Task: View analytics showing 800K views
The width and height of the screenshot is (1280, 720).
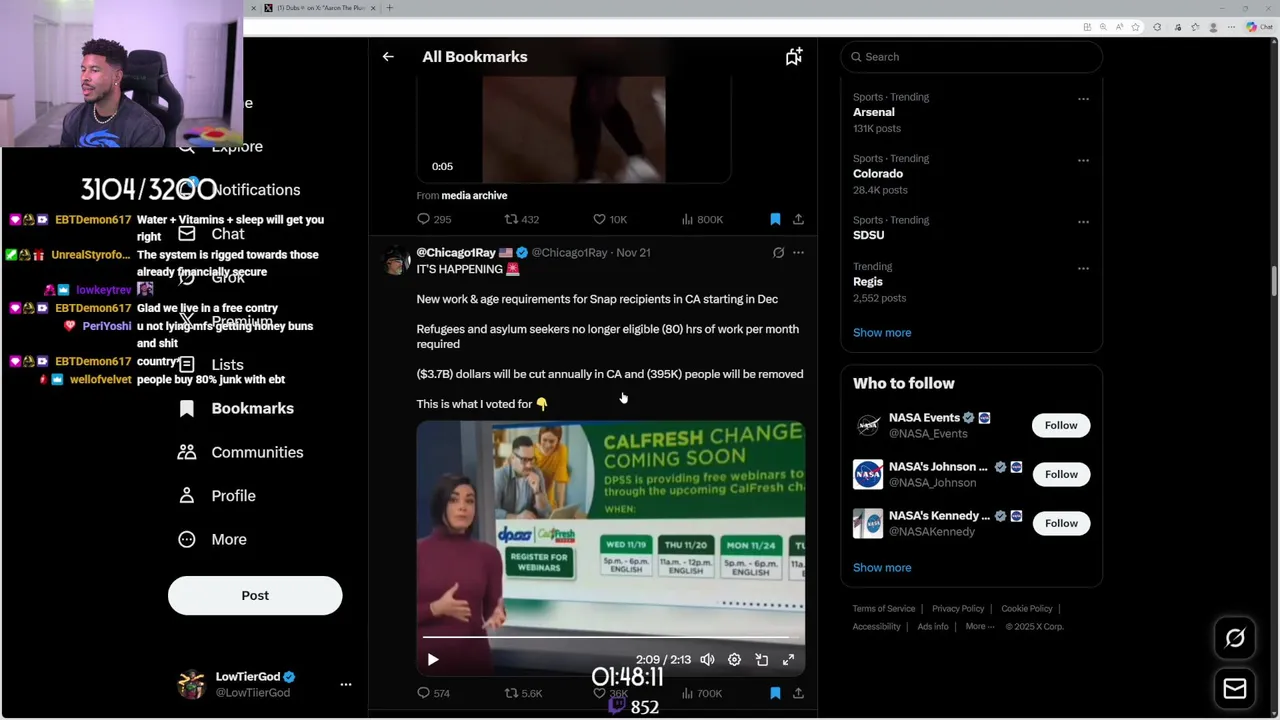Action: [701, 219]
